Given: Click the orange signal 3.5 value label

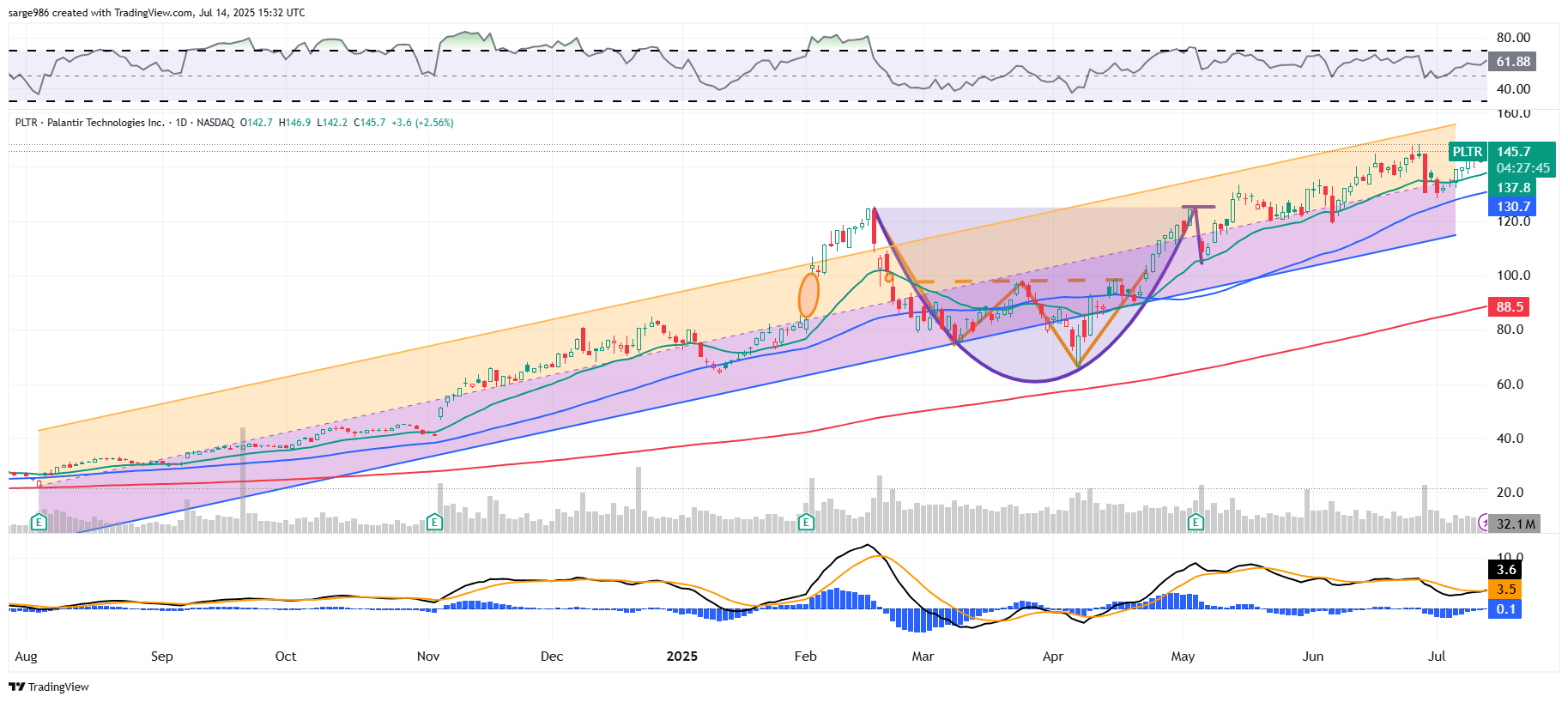Looking at the screenshot, I should (x=1506, y=589).
